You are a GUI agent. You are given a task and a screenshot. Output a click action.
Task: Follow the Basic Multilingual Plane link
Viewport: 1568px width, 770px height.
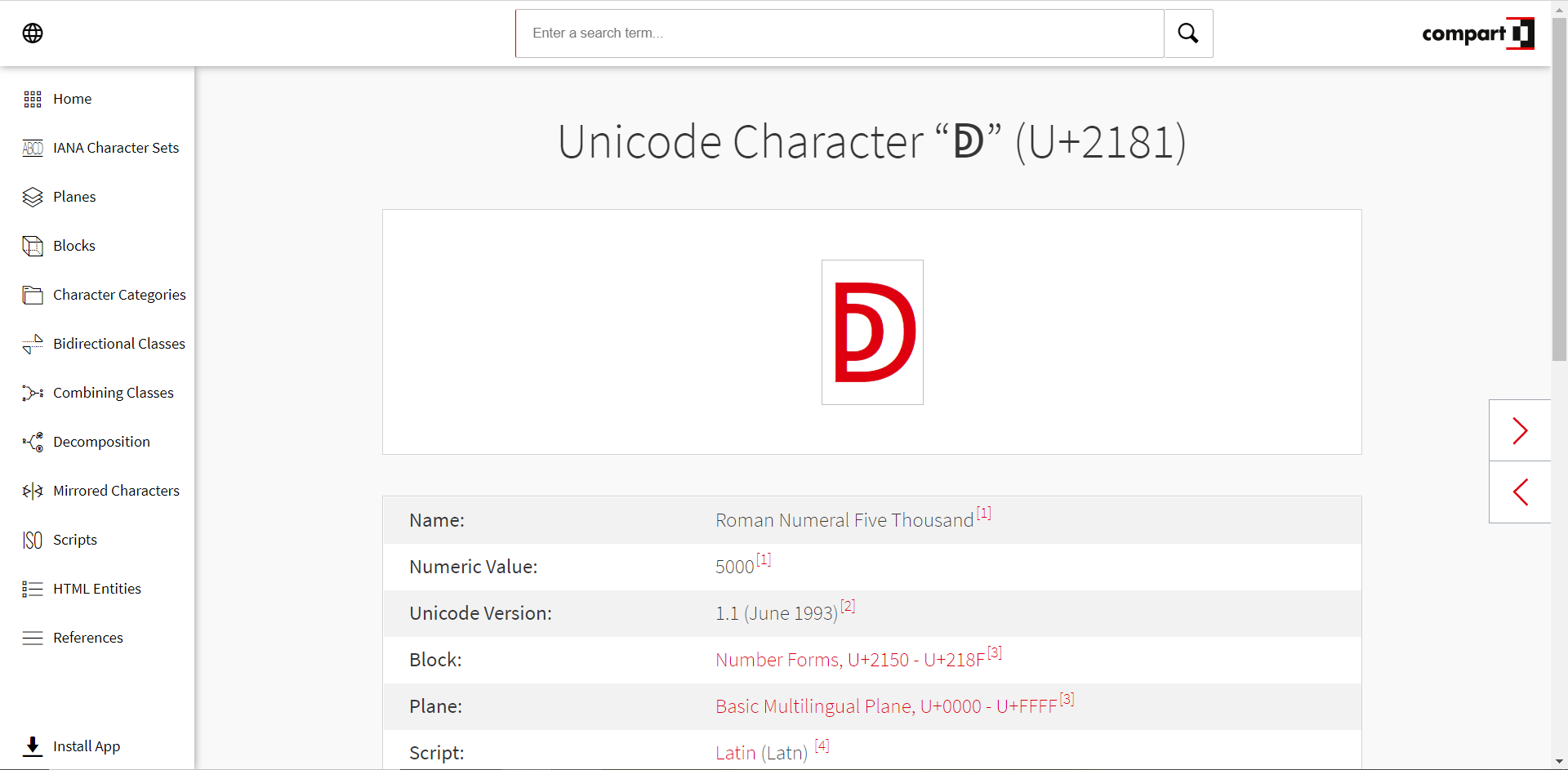click(886, 706)
